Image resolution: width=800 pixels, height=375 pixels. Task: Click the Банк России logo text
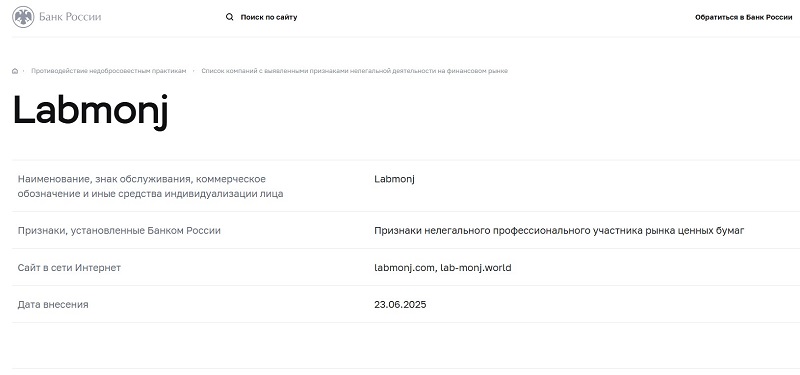pos(70,17)
